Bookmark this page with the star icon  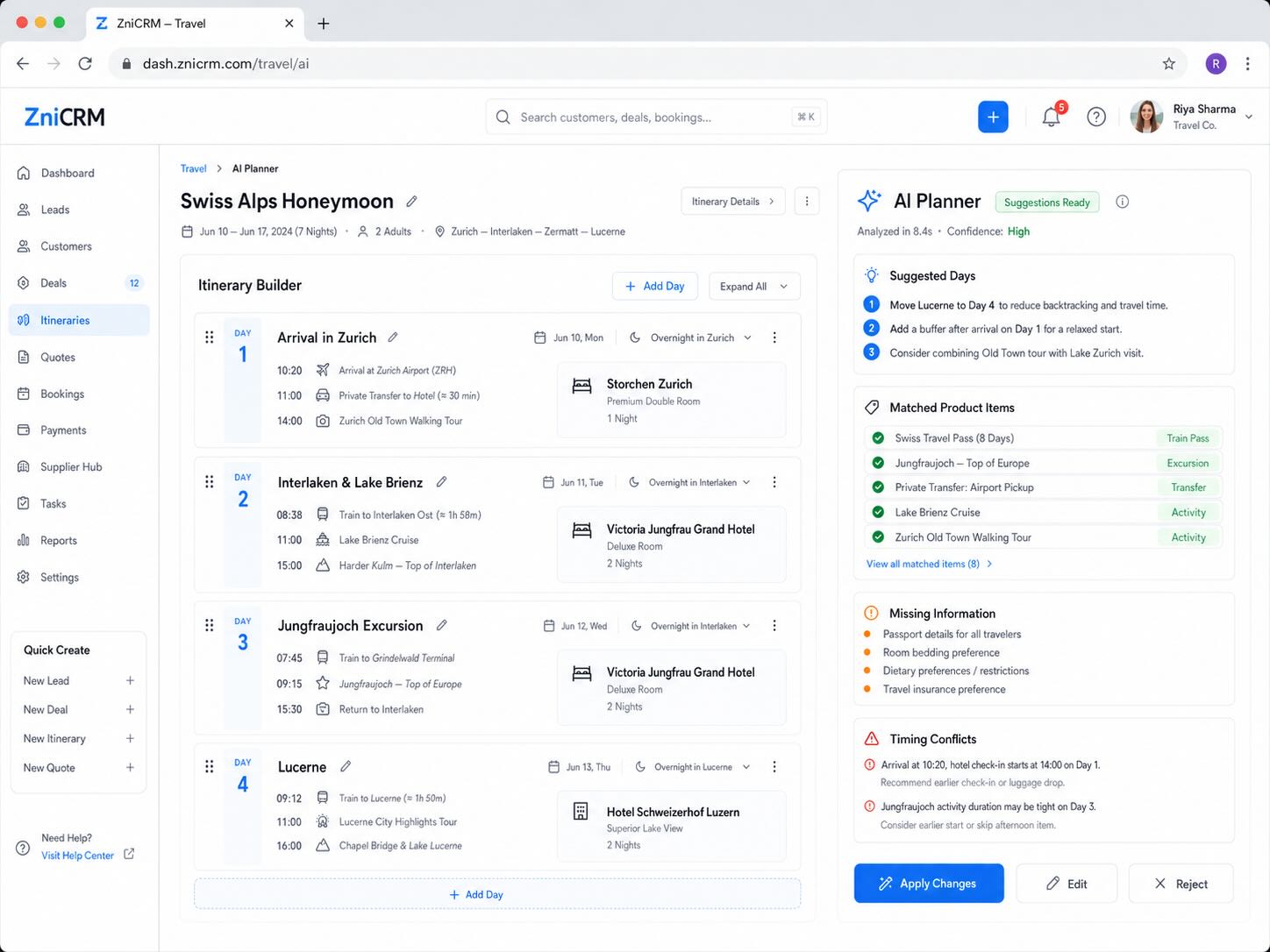(x=1168, y=64)
